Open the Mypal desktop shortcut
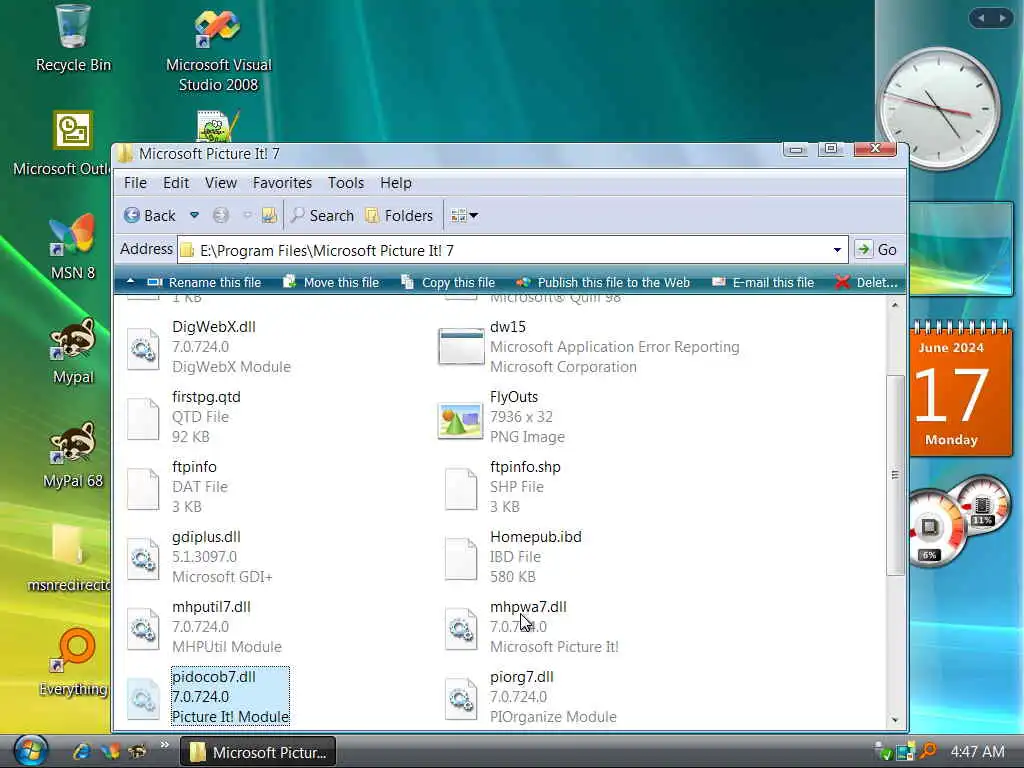 tap(72, 351)
